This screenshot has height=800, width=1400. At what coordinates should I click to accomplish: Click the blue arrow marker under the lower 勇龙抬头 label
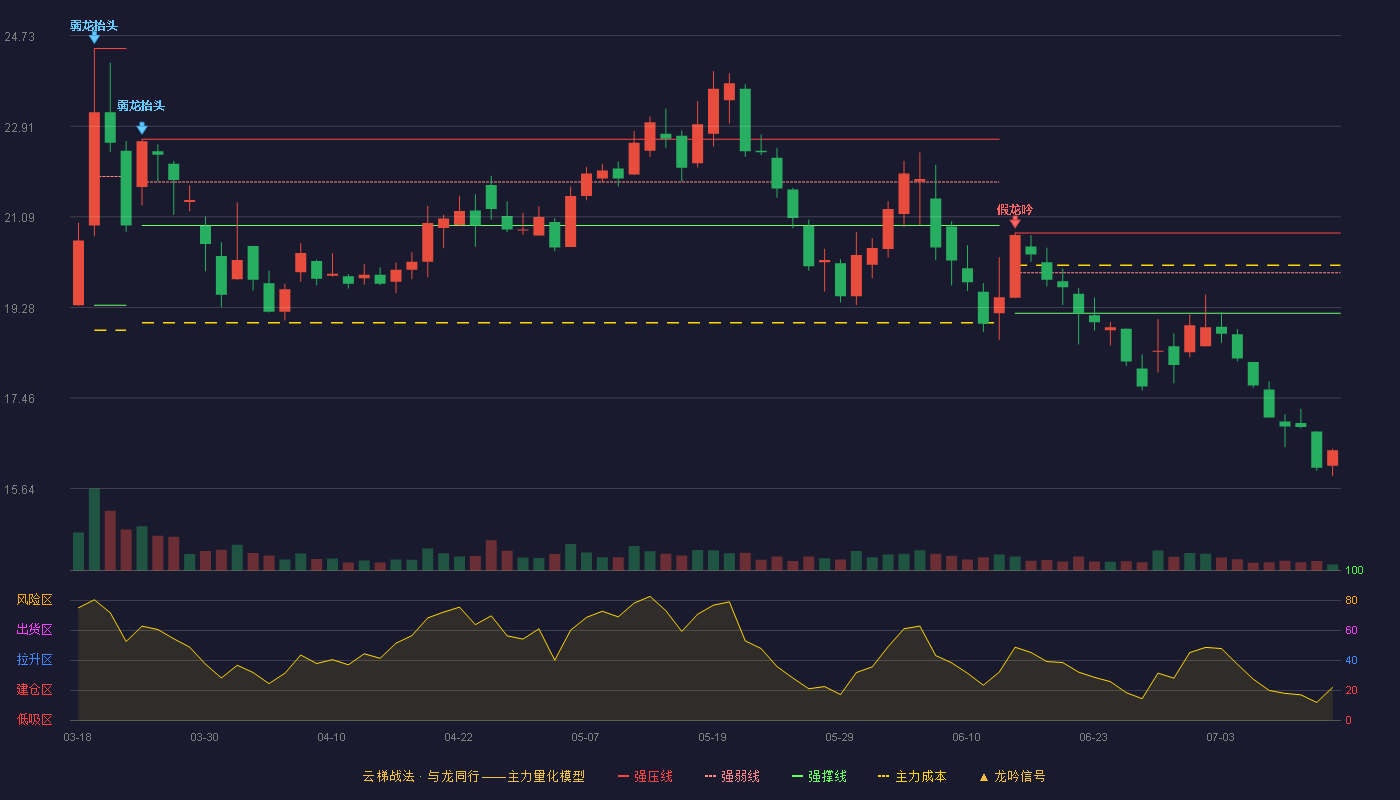click(x=142, y=128)
